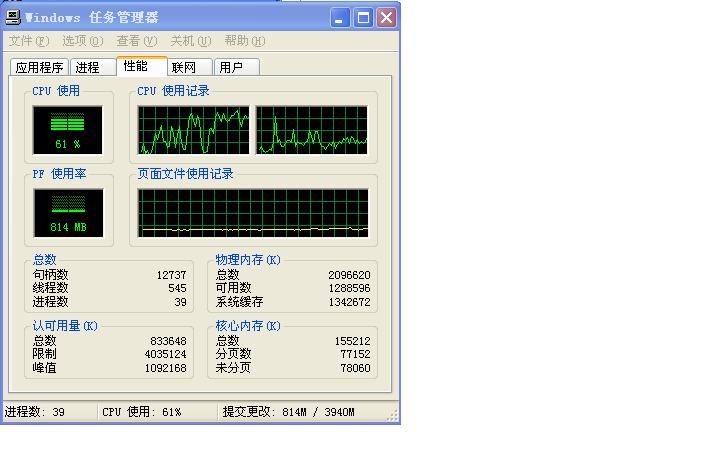
Task: Click the 系统缓存 label
Action: [x=239, y=302]
